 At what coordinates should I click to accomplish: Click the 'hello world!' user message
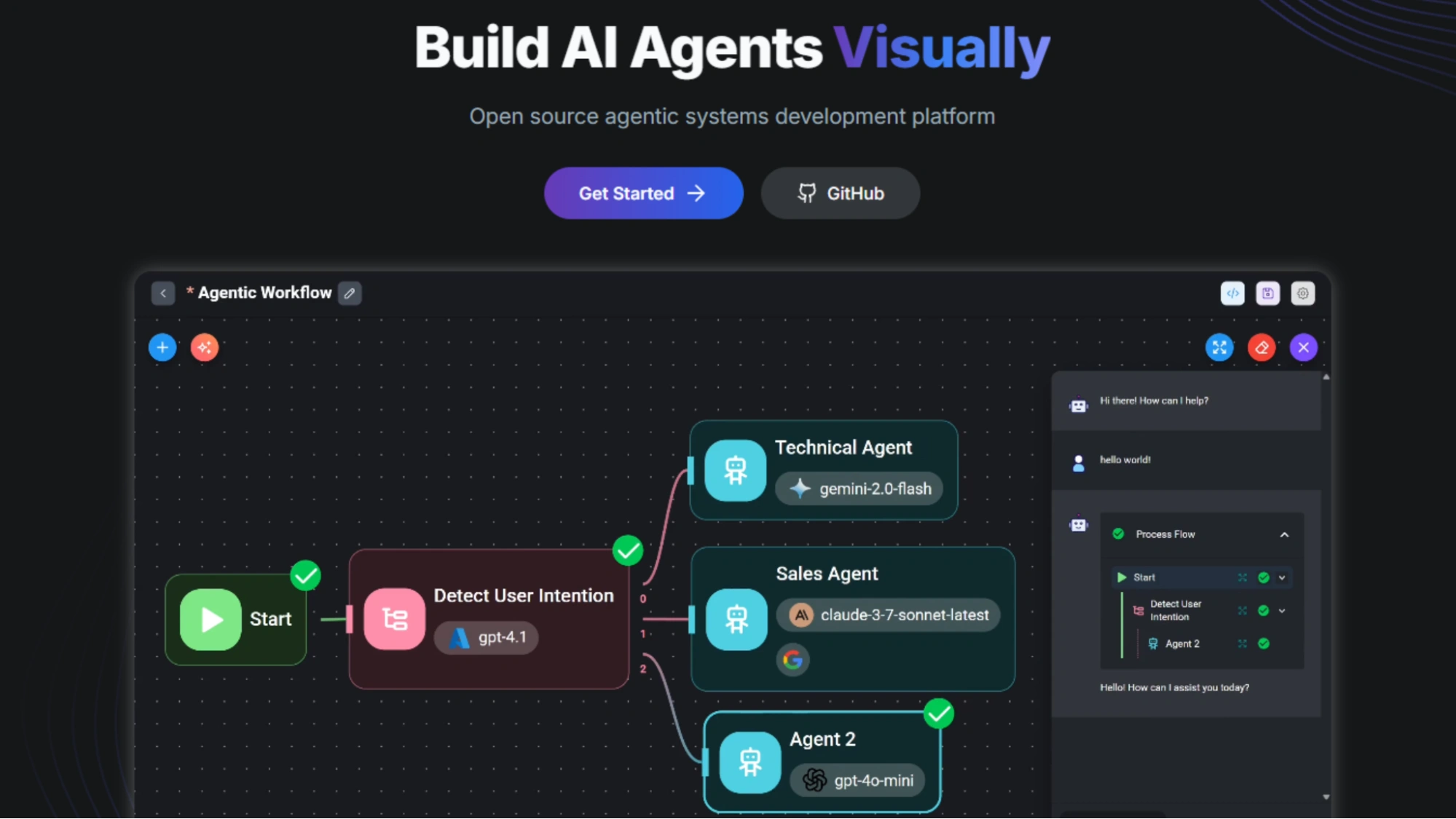click(1125, 460)
